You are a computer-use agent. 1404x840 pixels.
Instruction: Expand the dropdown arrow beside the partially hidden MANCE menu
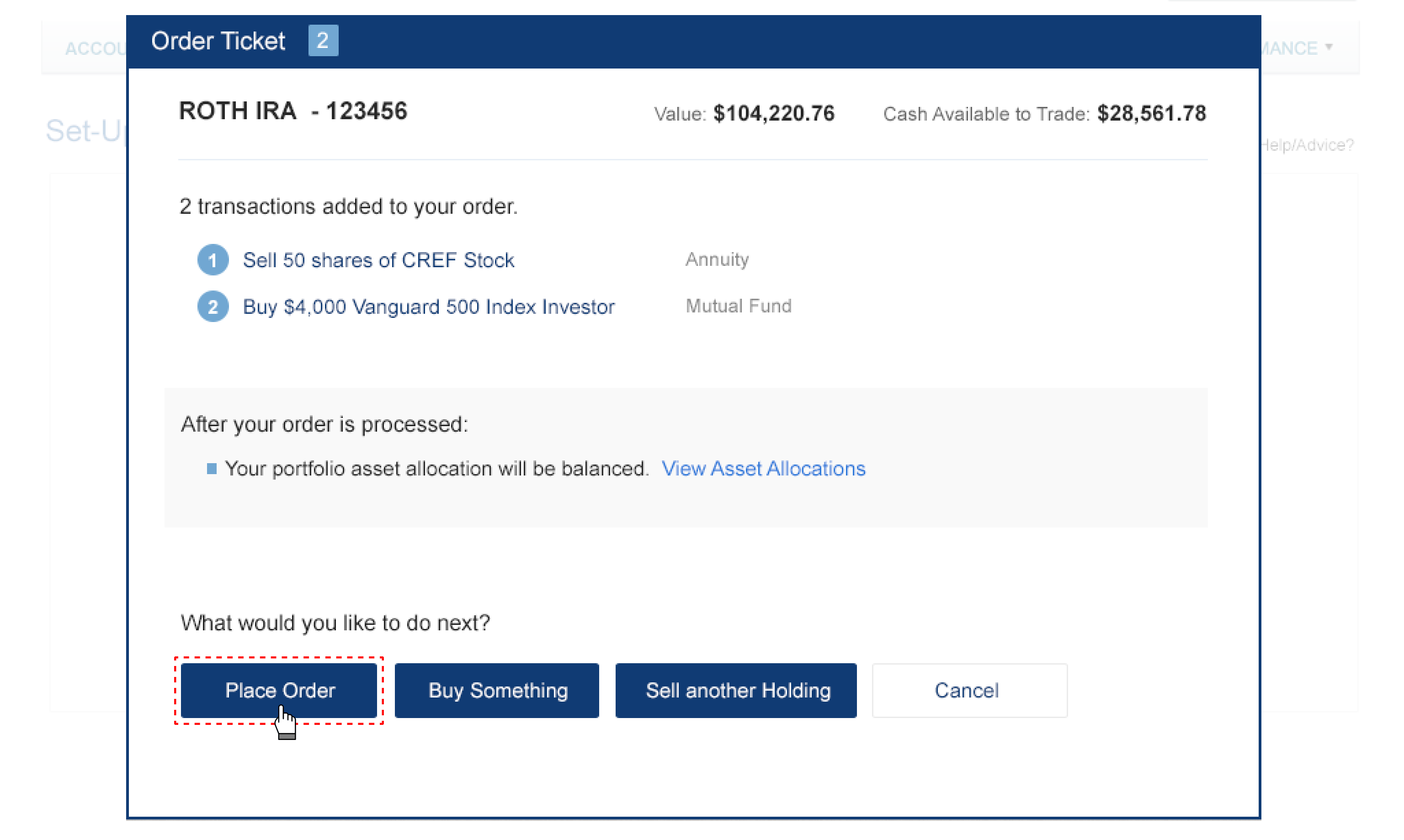(x=1329, y=47)
